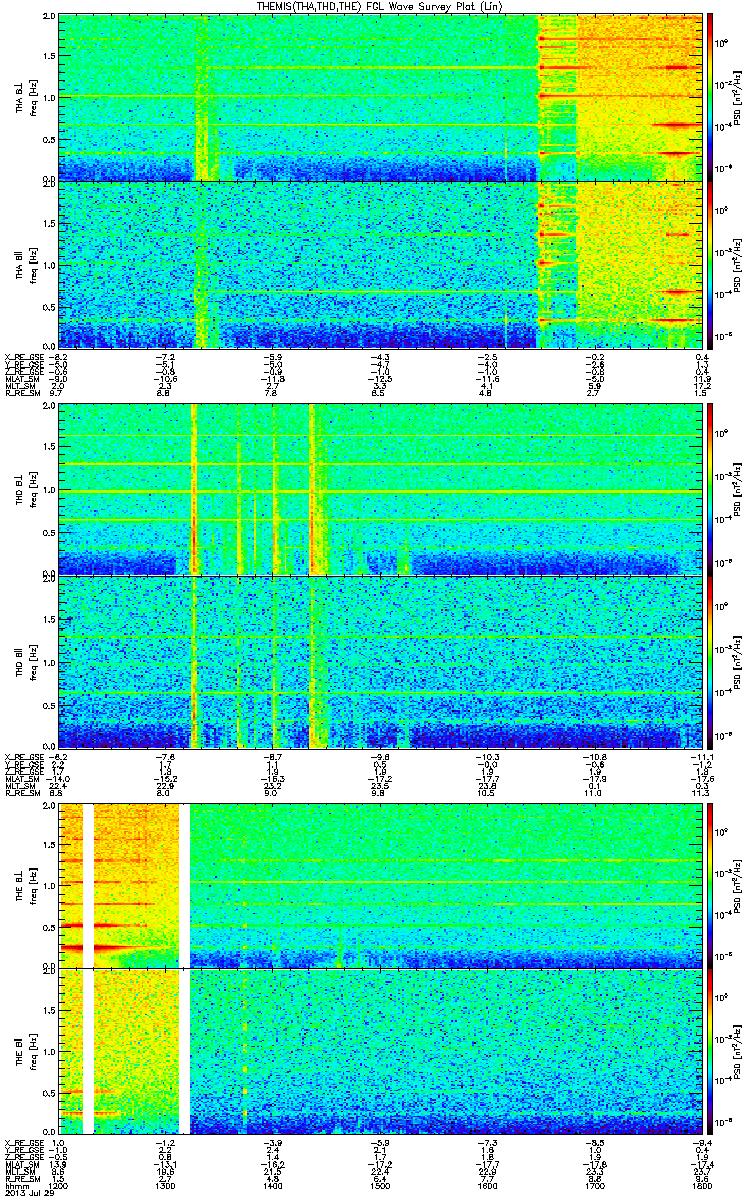Click the 1700 time tick label
Image resolution: width=750 pixels, height=1200 pixels.
[x=594, y=1184]
